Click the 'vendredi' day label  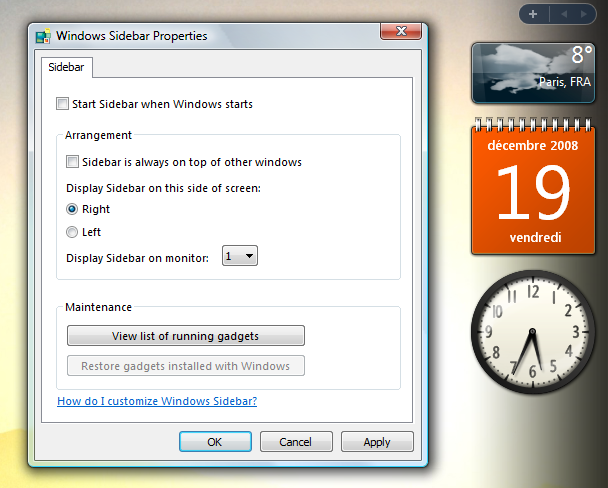point(535,237)
